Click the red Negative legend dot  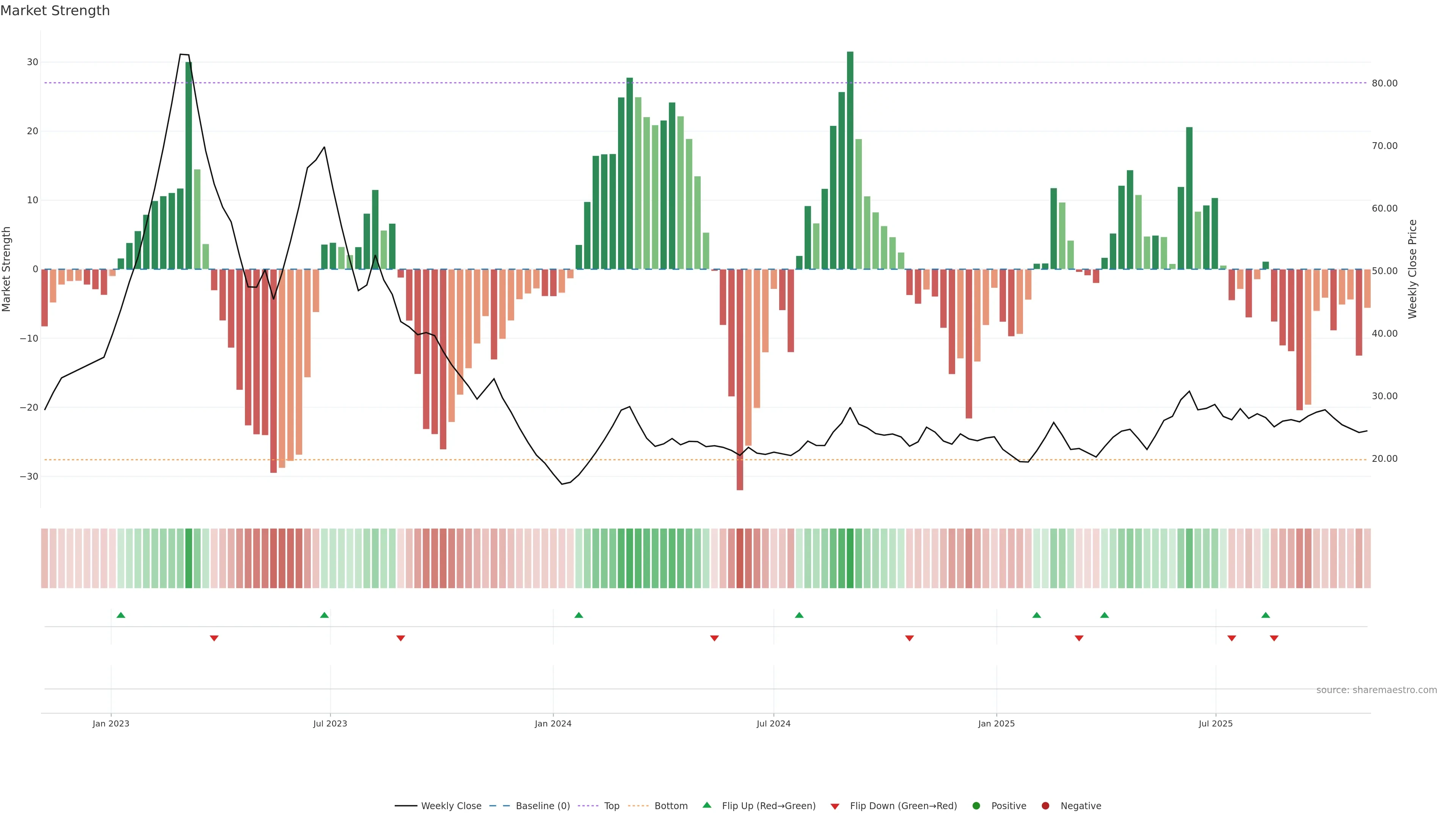(x=1045, y=806)
